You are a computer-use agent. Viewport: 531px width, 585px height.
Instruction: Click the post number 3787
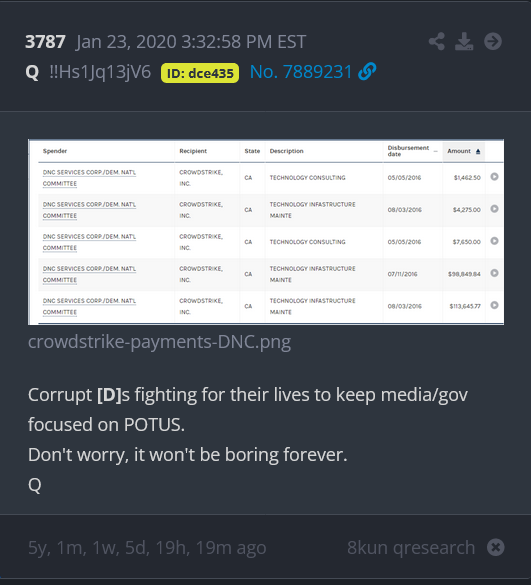tap(45, 41)
